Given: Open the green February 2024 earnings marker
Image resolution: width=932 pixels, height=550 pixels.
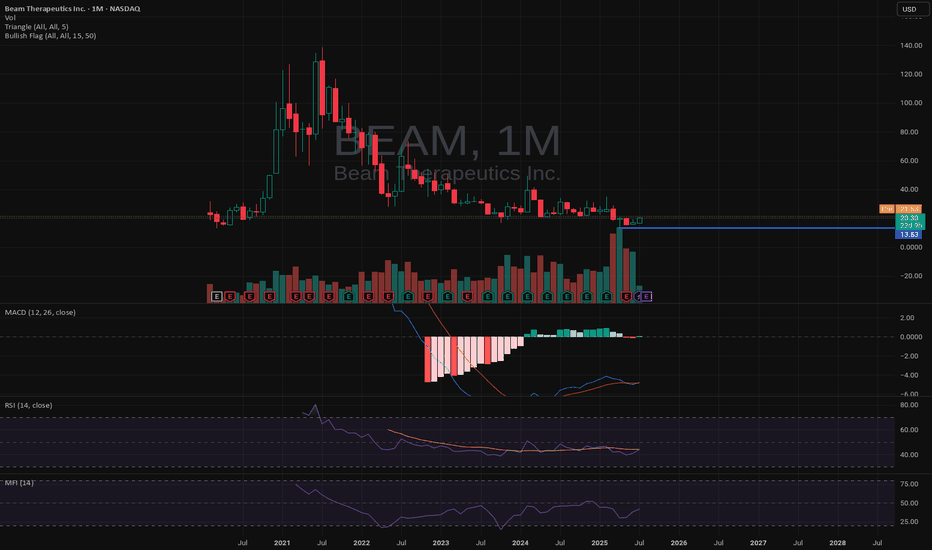Looking at the screenshot, I should (x=527, y=296).
